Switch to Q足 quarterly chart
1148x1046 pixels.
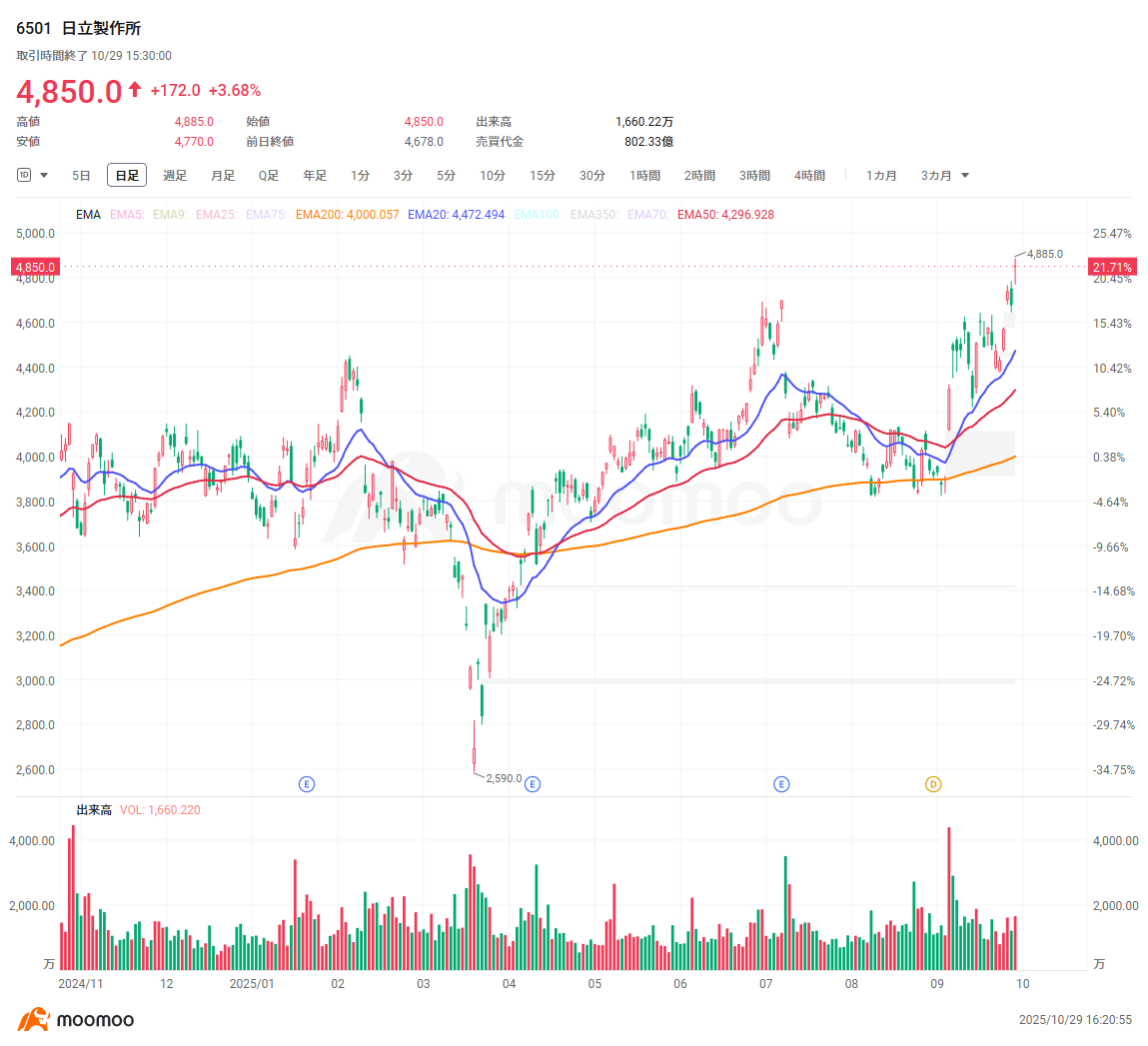pyautogui.click(x=269, y=176)
